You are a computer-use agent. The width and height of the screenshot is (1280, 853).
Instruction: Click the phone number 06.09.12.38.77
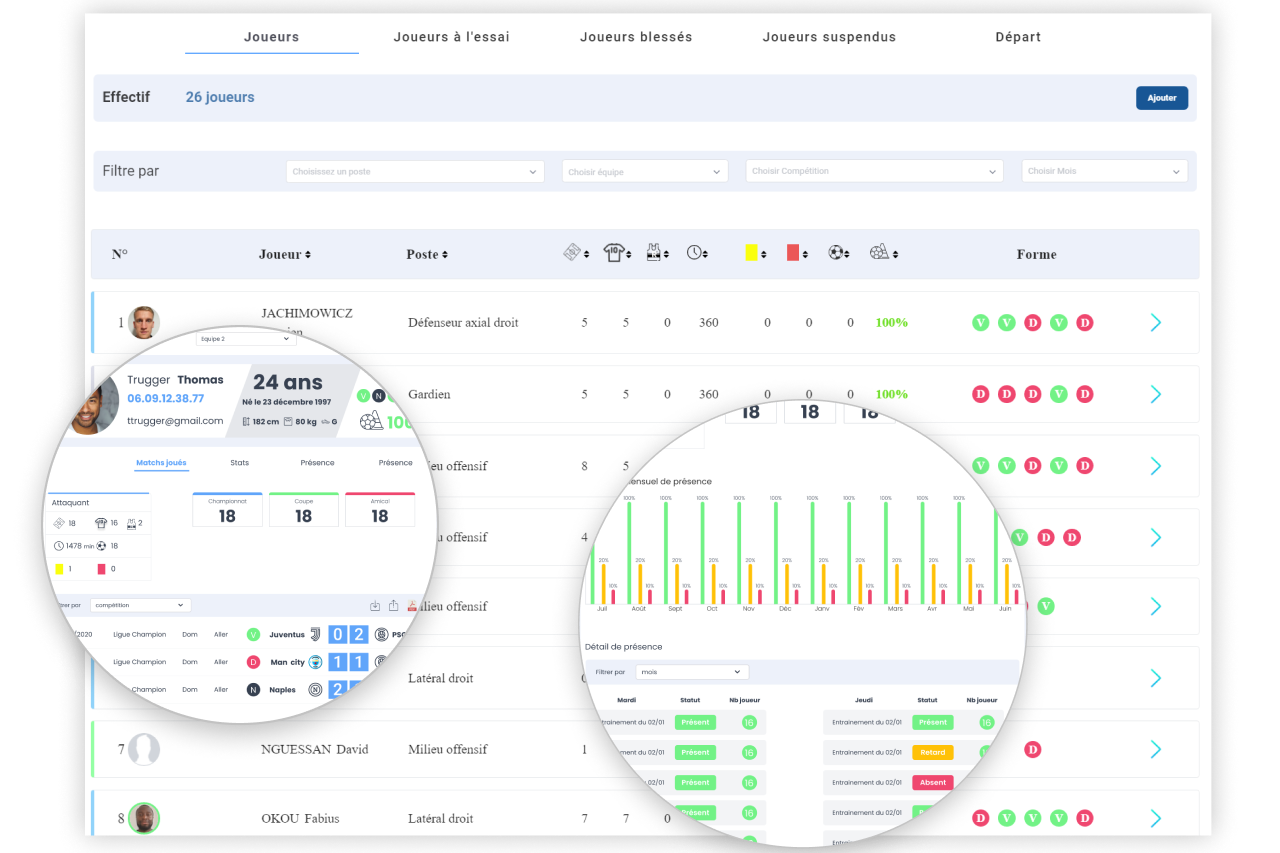(x=165, y=399)
